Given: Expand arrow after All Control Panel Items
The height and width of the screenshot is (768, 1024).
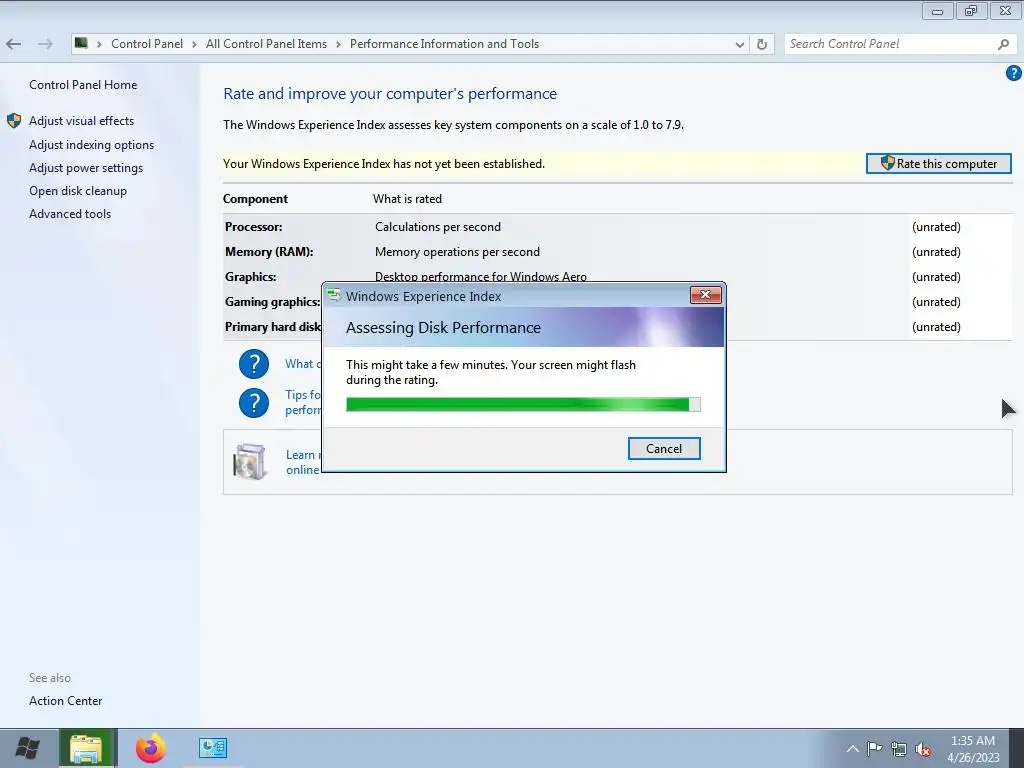Looking at the screenshot, I should pyautogui.click(x=338, y=44).
